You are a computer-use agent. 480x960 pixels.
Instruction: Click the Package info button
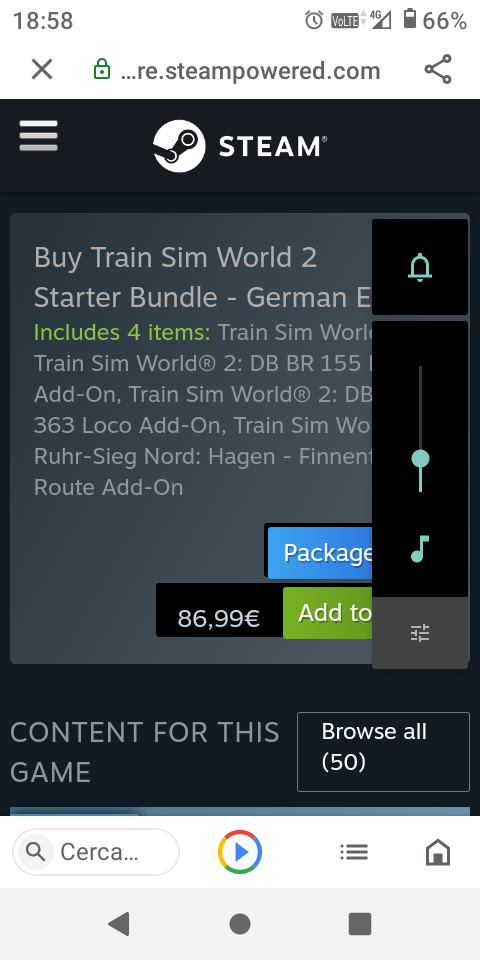(320, 552)
